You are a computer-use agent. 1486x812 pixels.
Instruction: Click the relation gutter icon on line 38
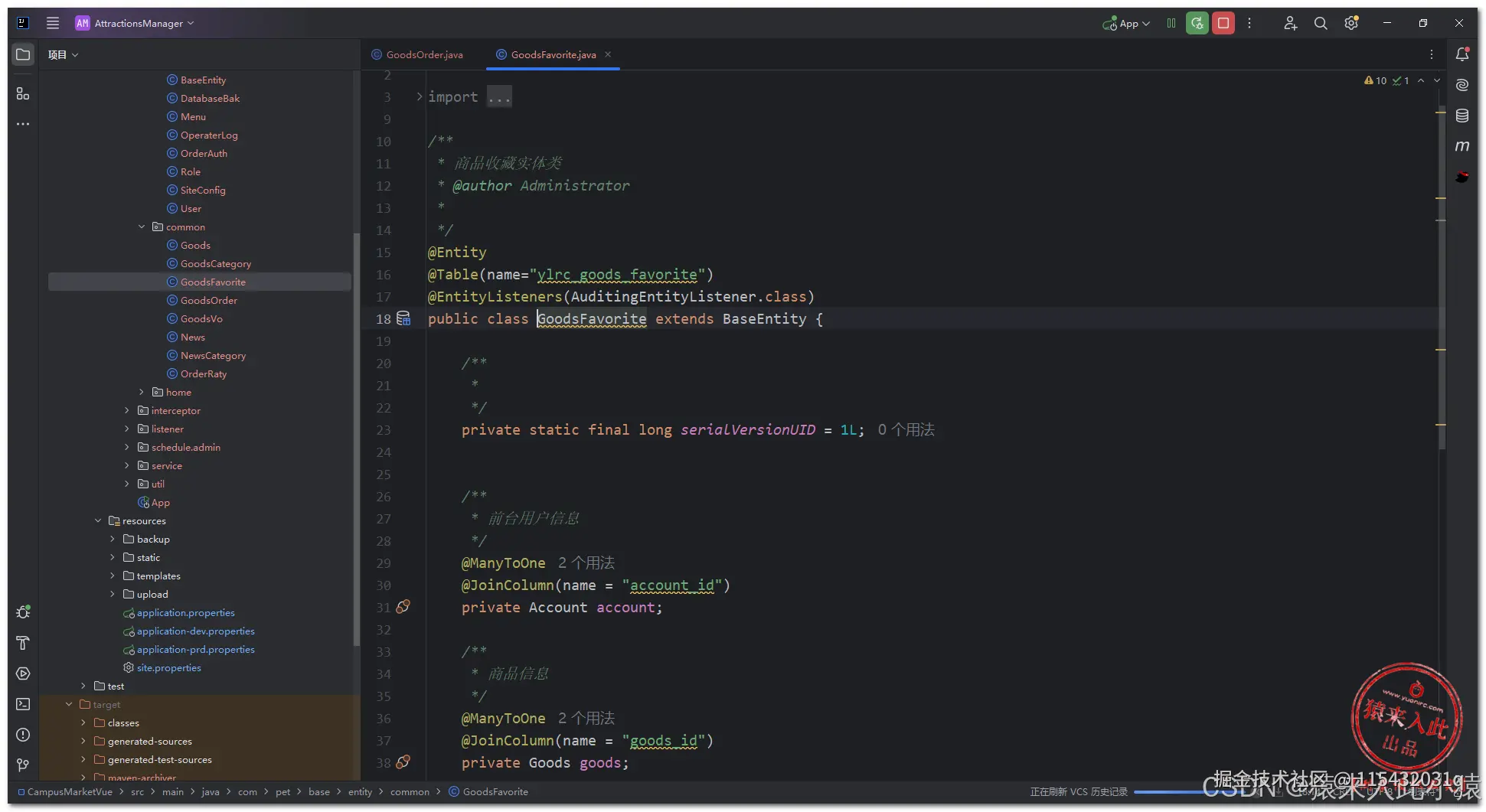coord(403,762)
